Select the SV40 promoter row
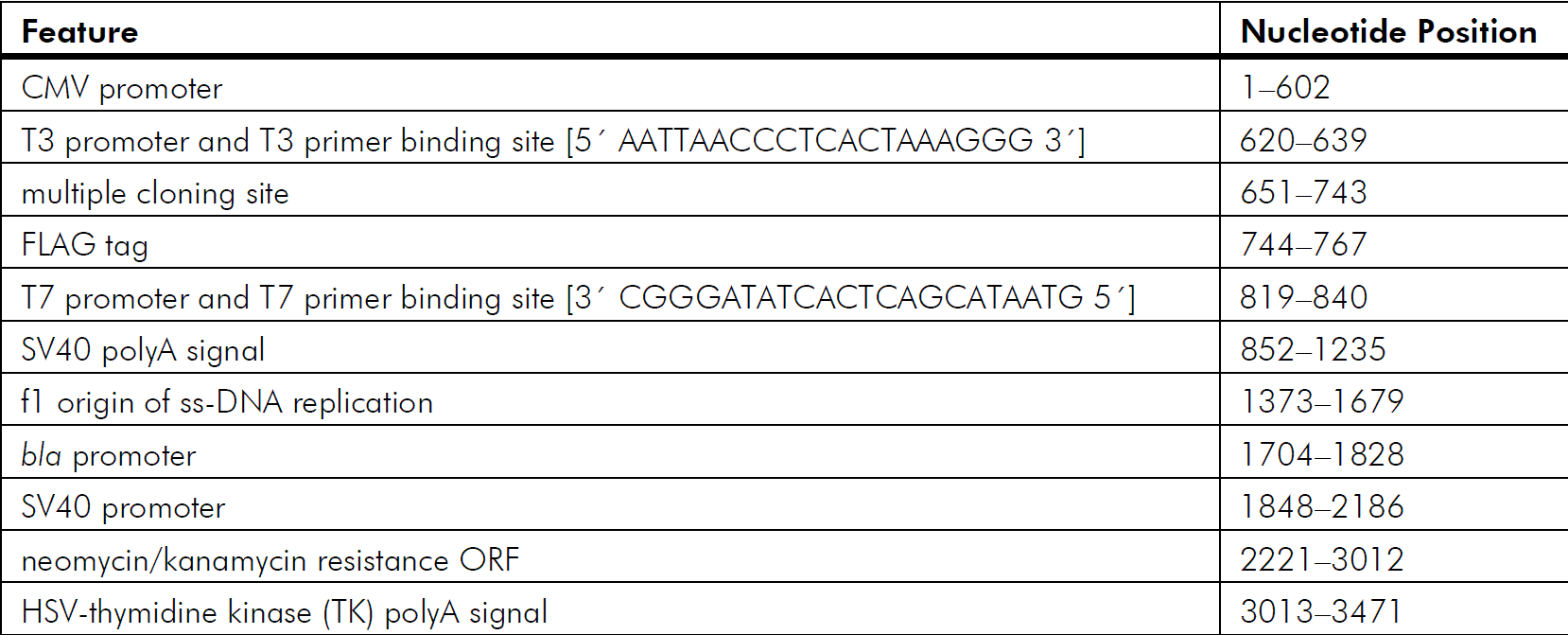The height and width of the screenshot is (635, 1568). click(x=784, y=506)
